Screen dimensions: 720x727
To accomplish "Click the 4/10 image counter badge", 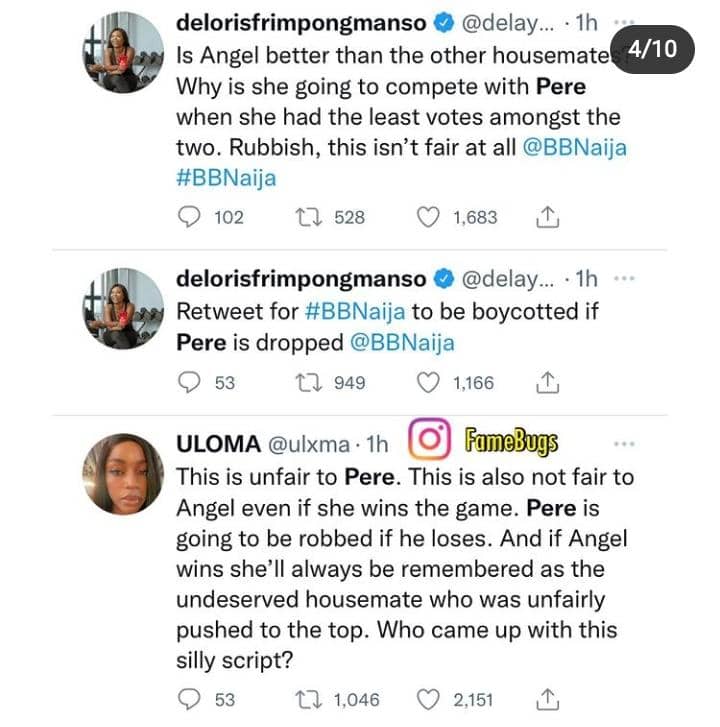I will [x=657, y=48].
